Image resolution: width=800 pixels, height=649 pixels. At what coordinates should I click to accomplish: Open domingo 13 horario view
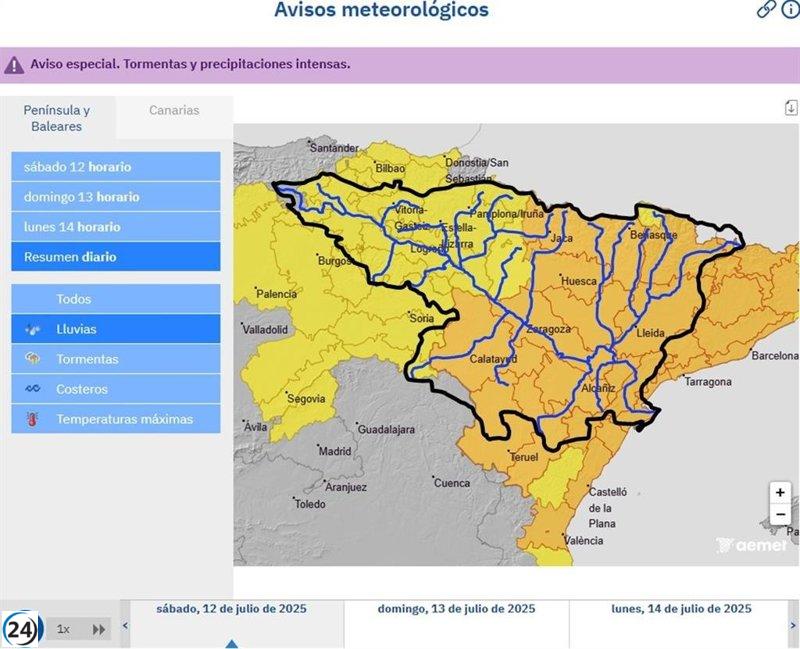[116, 197]
